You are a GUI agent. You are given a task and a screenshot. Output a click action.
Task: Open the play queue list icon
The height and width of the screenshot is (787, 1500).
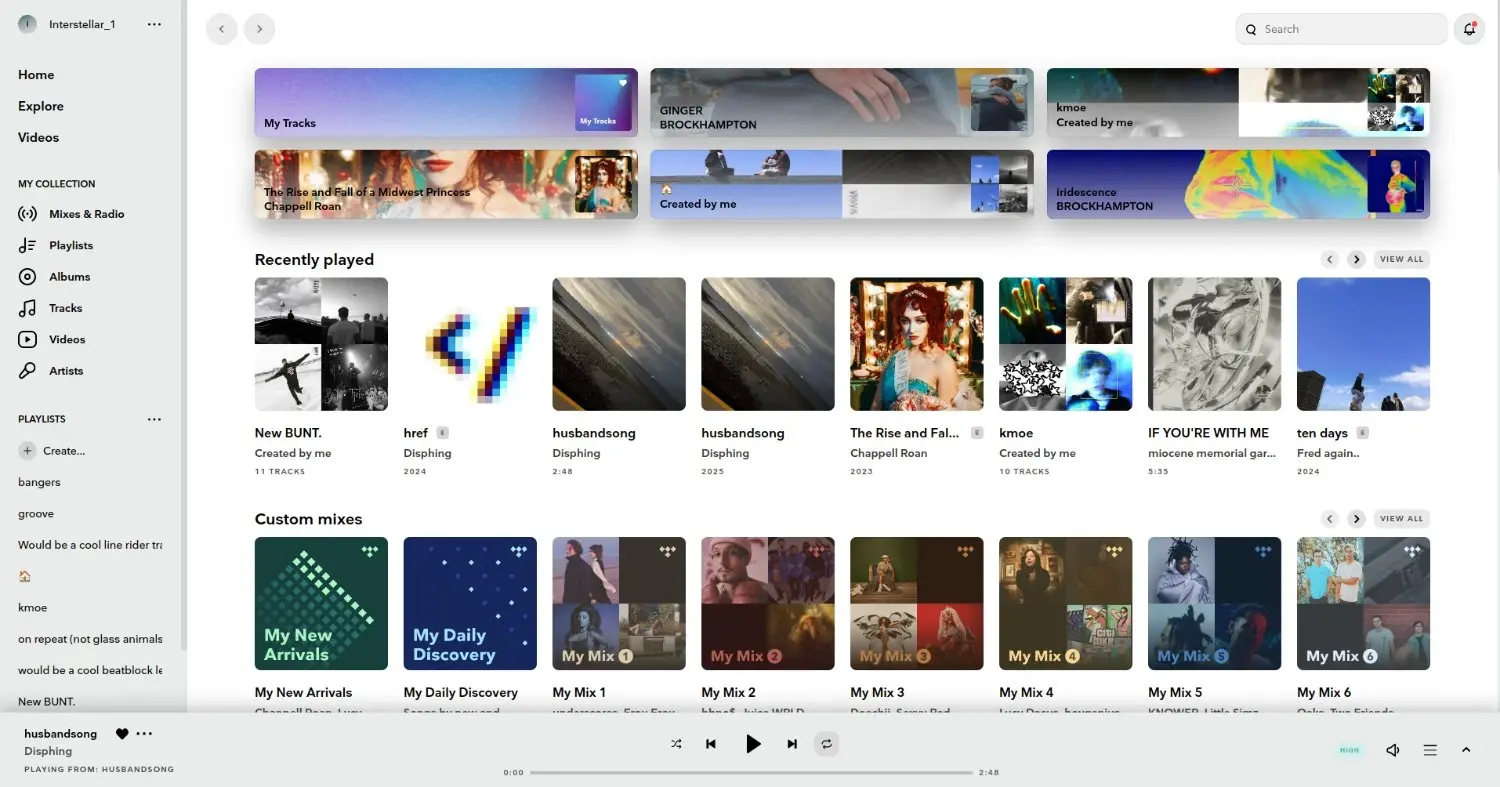tap(1430, 750)
